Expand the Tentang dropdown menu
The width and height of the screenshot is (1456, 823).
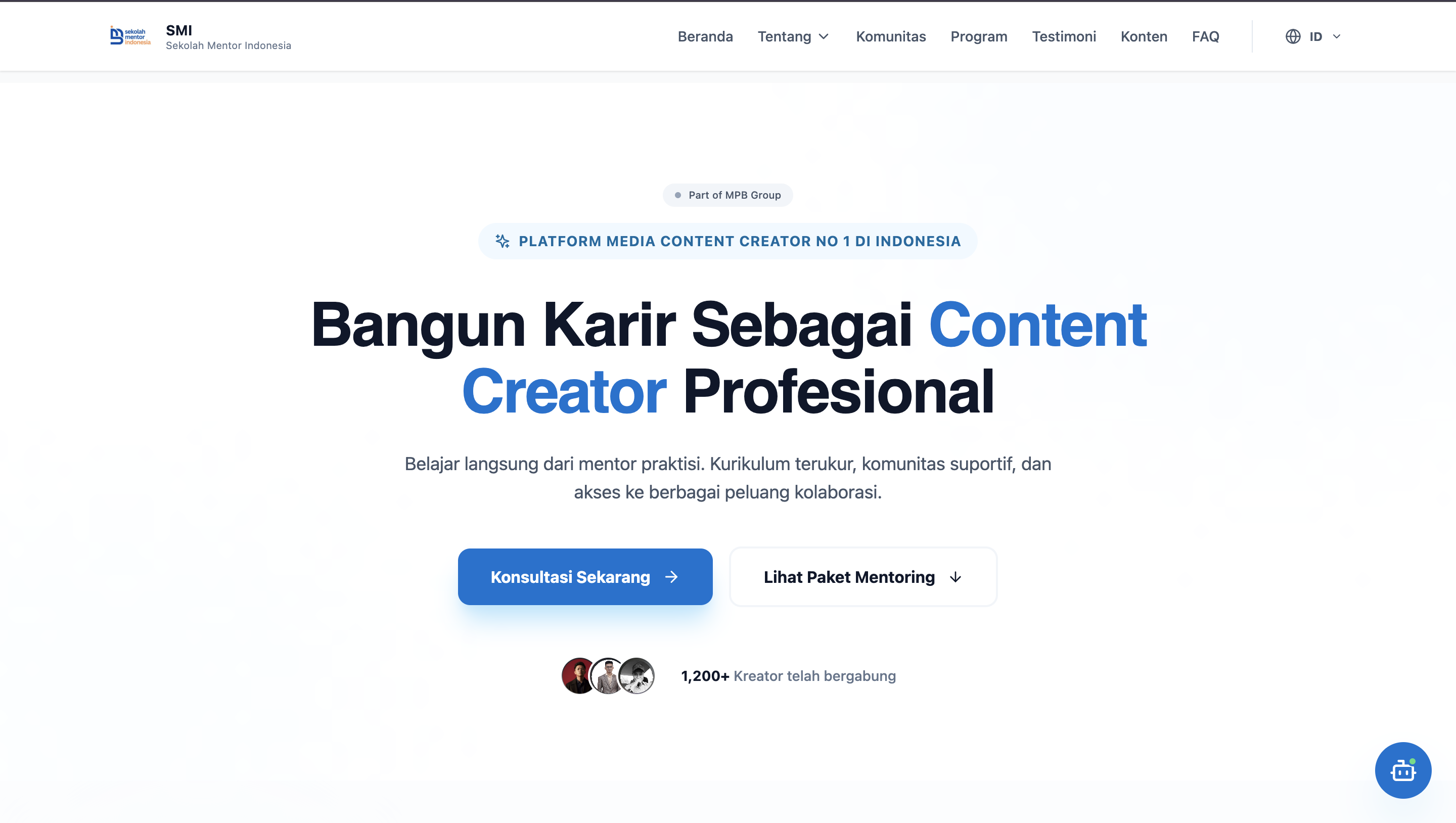click(792, 36)
